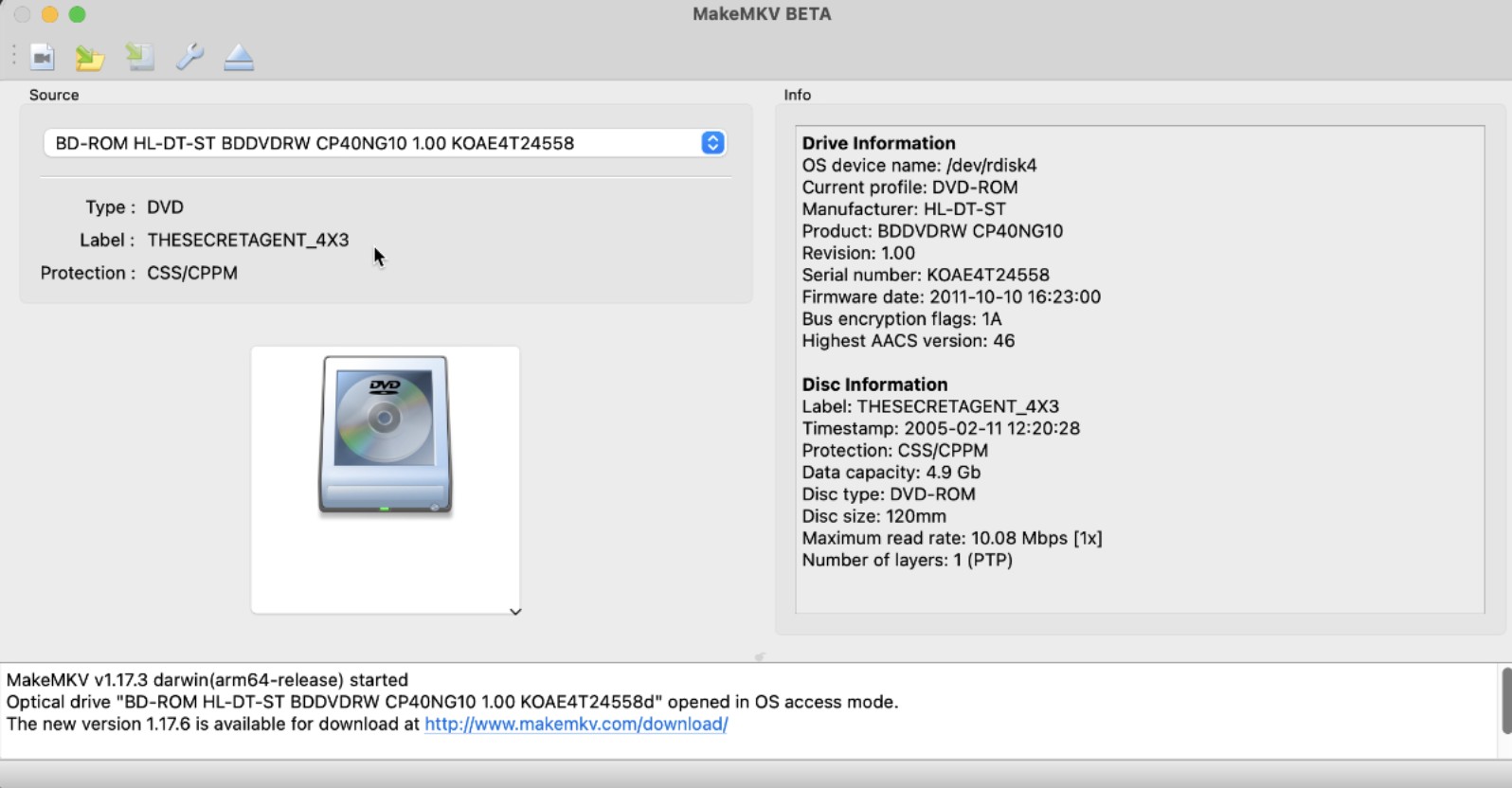
Task: Click the OS device name line
Action: (919, 165)
